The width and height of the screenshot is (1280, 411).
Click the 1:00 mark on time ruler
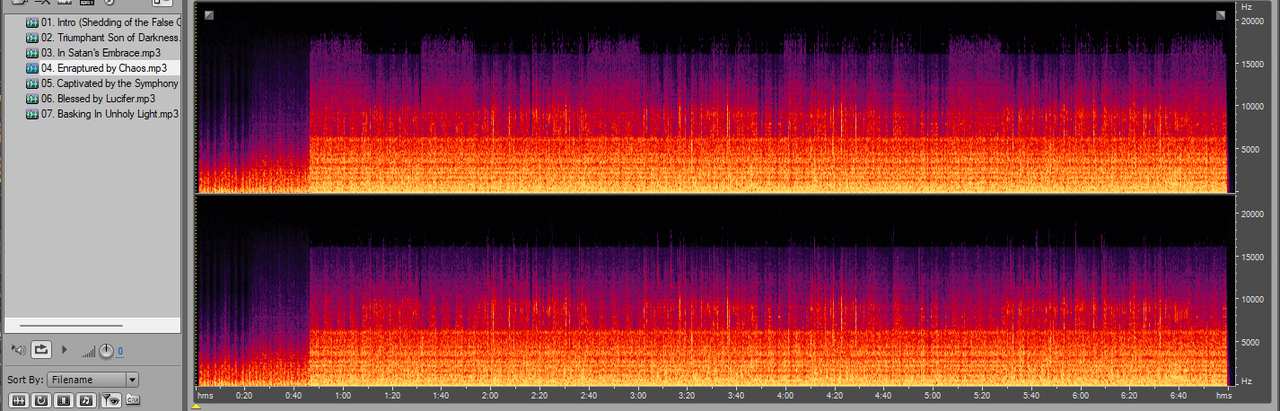click(342, 396)
